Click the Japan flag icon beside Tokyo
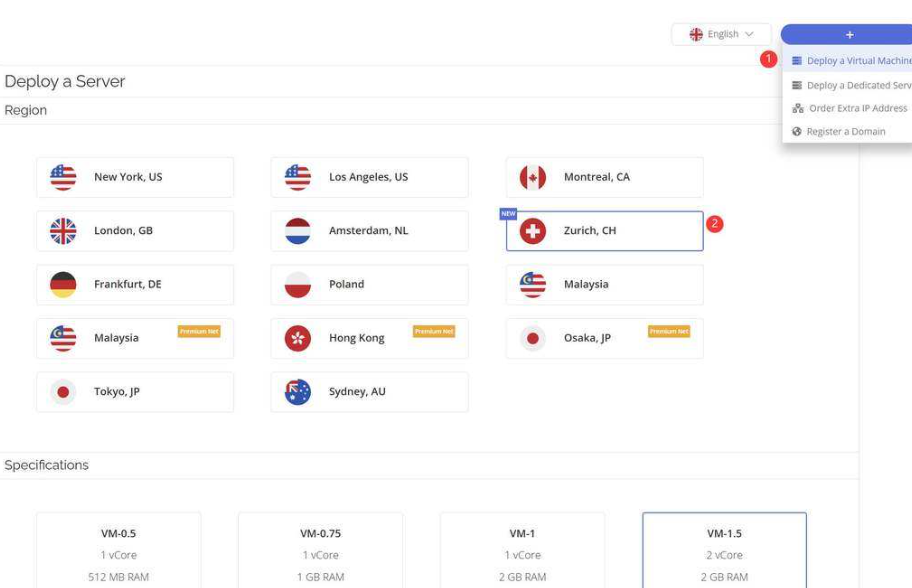The height and width of the screenshot is (588, 912). 63,392
